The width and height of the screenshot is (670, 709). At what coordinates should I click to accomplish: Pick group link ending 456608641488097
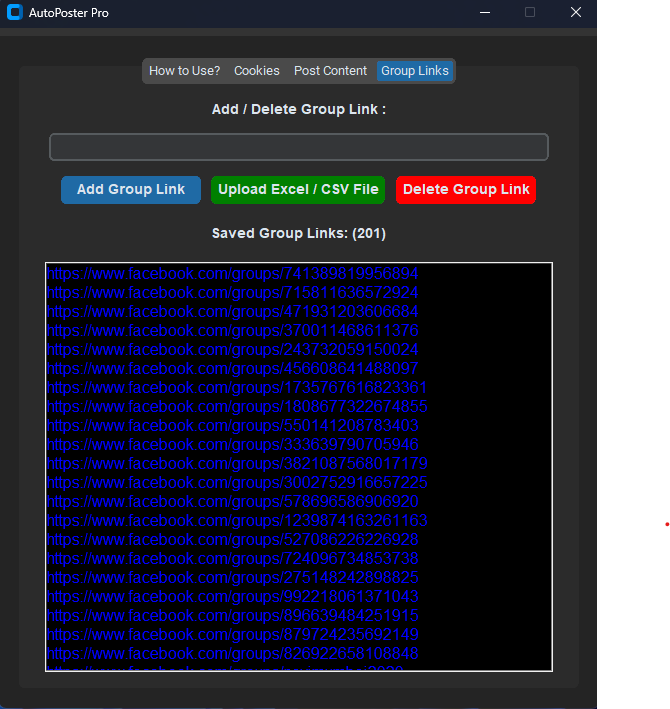point(232,369)
